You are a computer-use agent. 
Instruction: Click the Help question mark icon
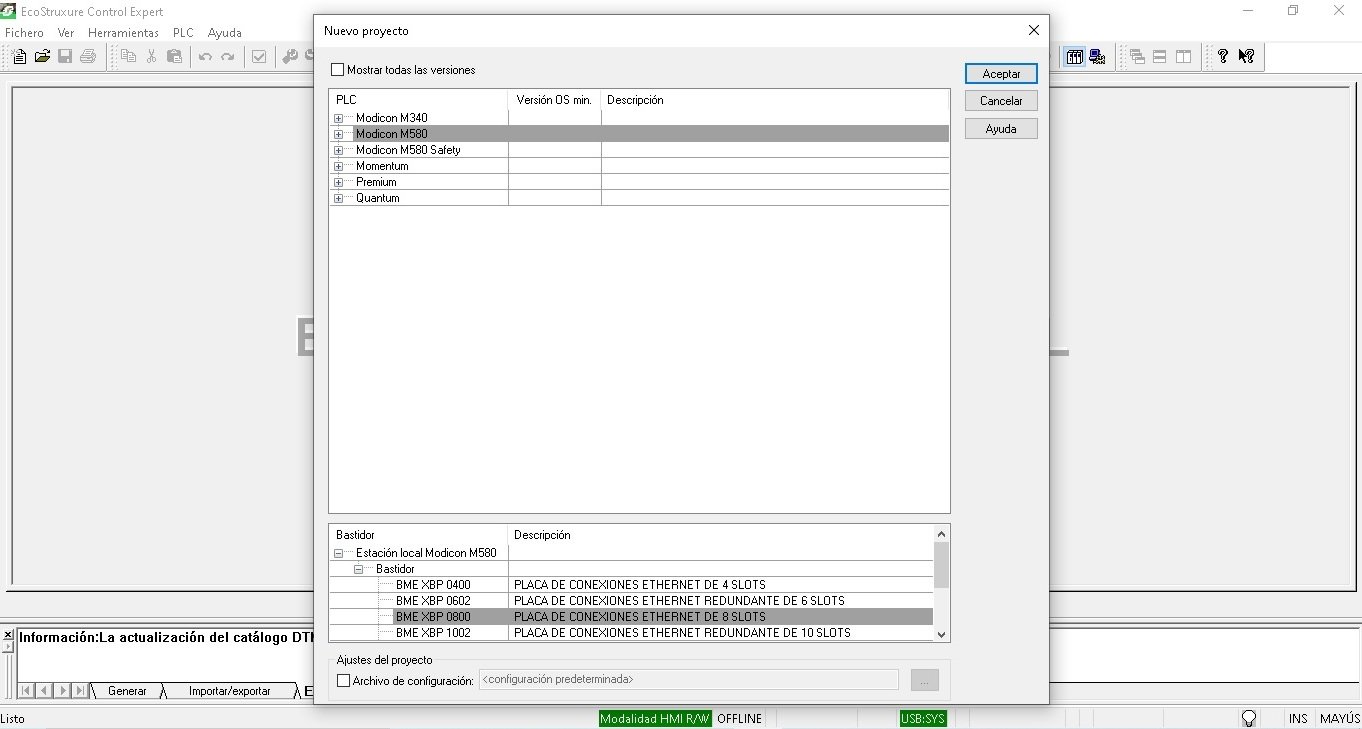coord(1222,57)
